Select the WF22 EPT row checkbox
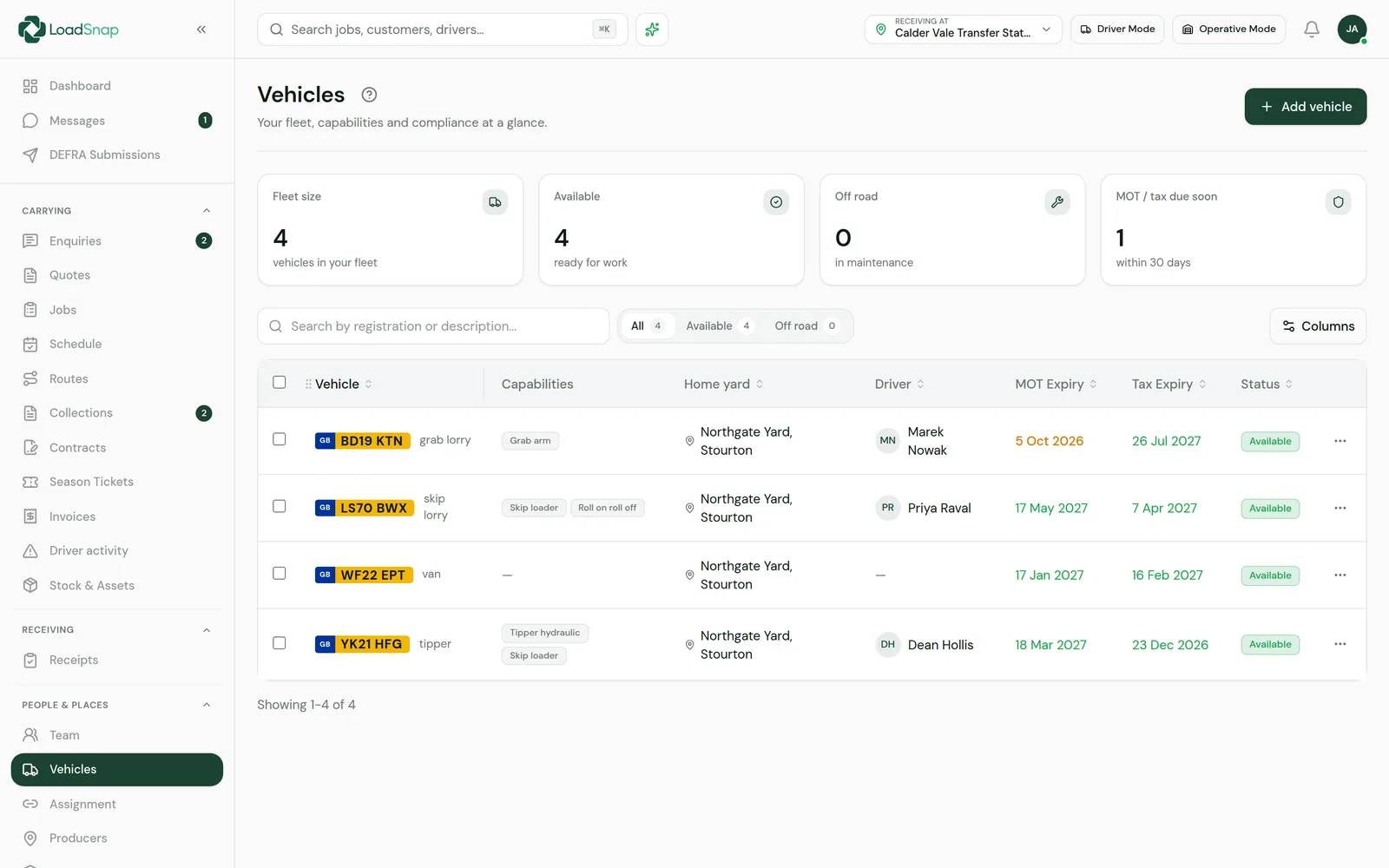This screenshot has height=868, width=1389. pyautogui.click(x=280, y=573)
